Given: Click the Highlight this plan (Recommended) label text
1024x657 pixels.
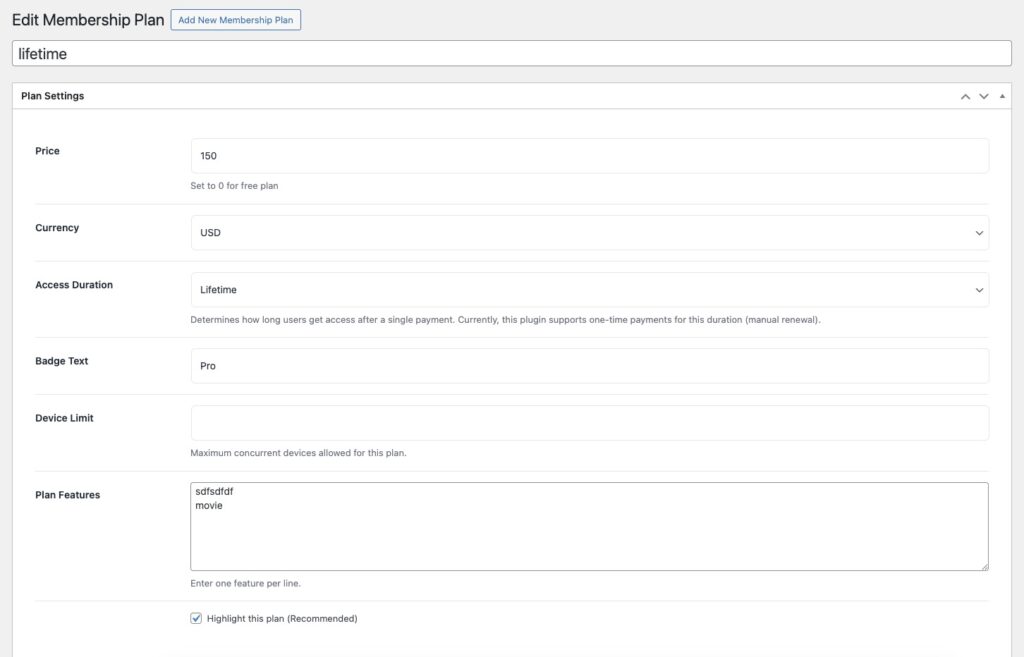Looking at the screenshot, I should [x=282, y=618].
